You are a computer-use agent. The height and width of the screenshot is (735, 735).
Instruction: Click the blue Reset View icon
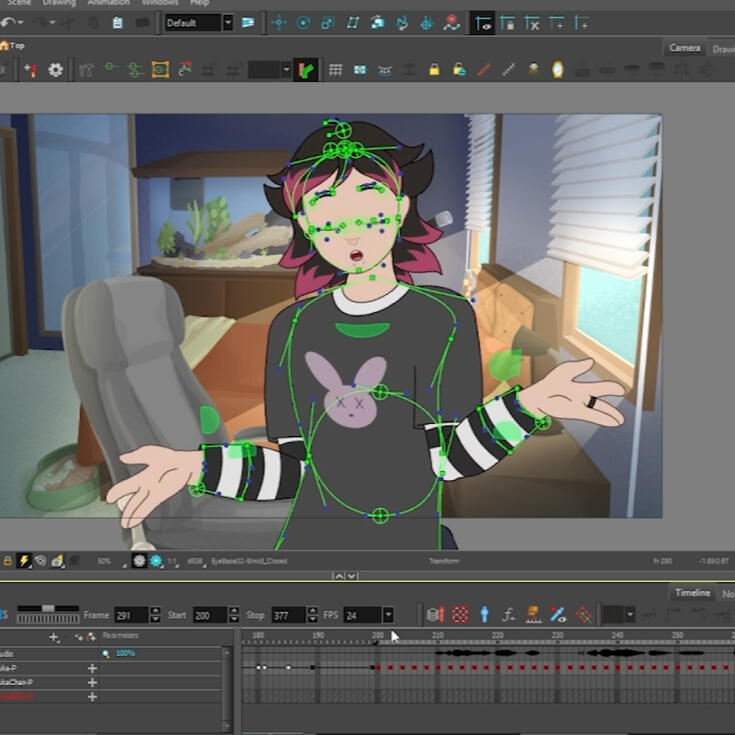coord(360,70)
